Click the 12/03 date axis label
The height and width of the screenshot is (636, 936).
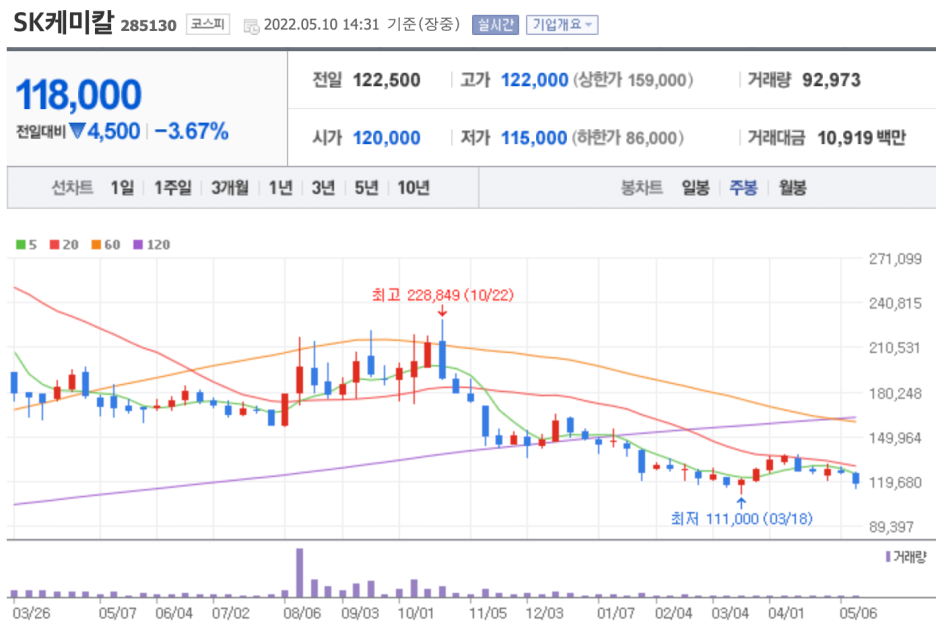click(x=544, y=613)
